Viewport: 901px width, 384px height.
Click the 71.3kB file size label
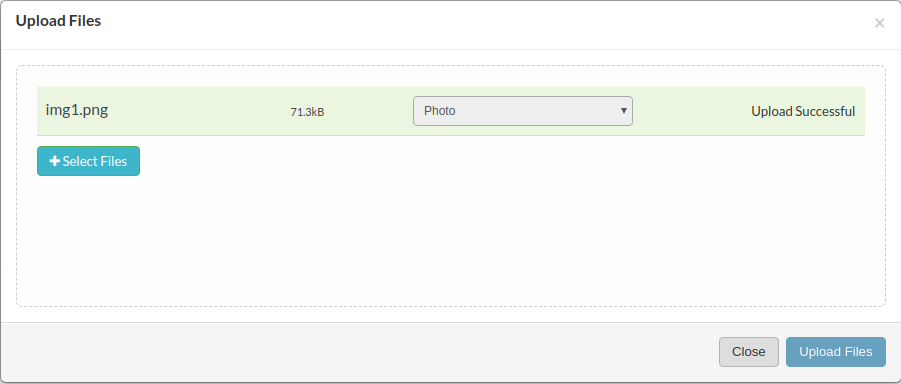coord(307,112)
